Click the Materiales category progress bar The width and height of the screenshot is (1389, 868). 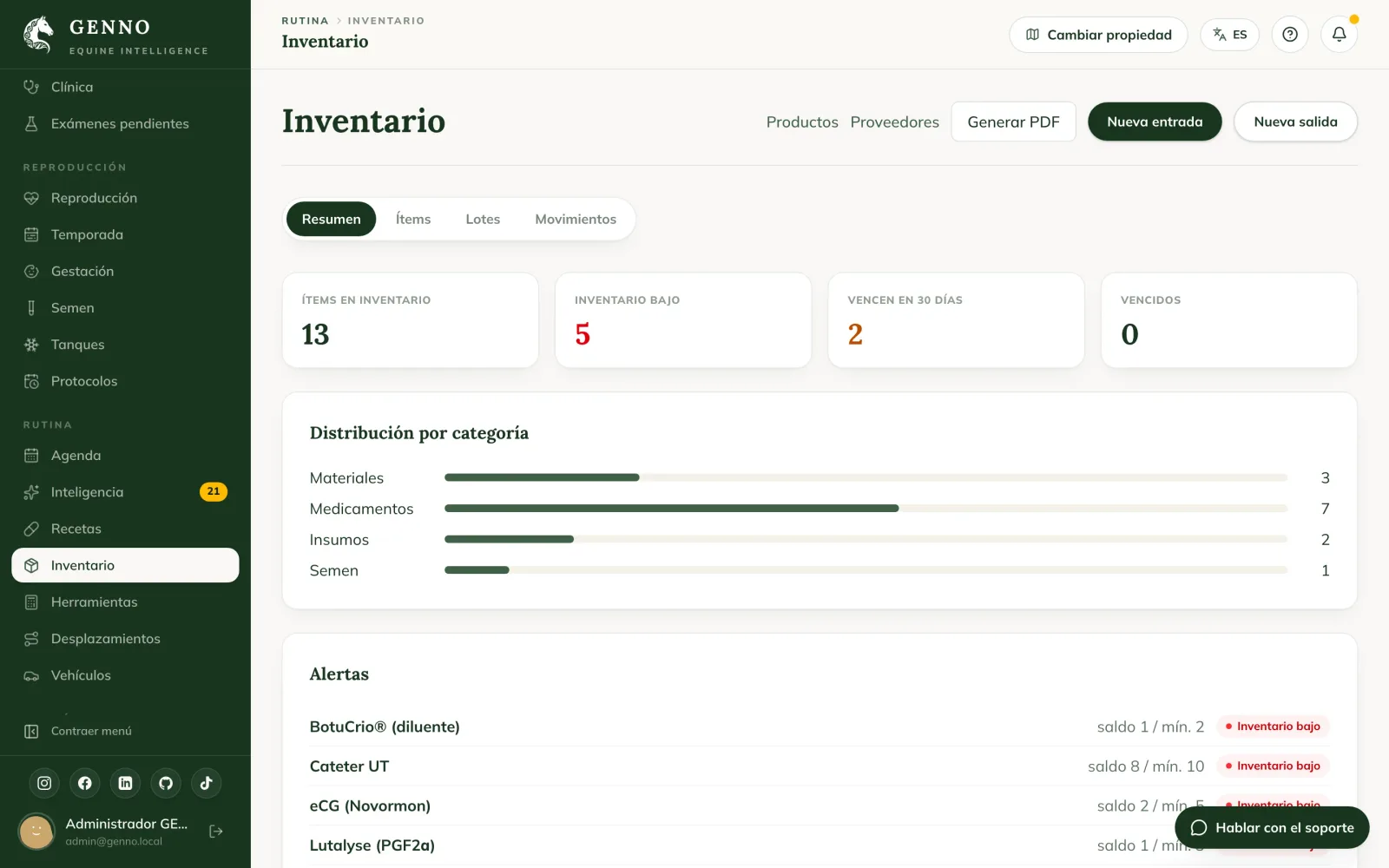(x=866, y=477)
